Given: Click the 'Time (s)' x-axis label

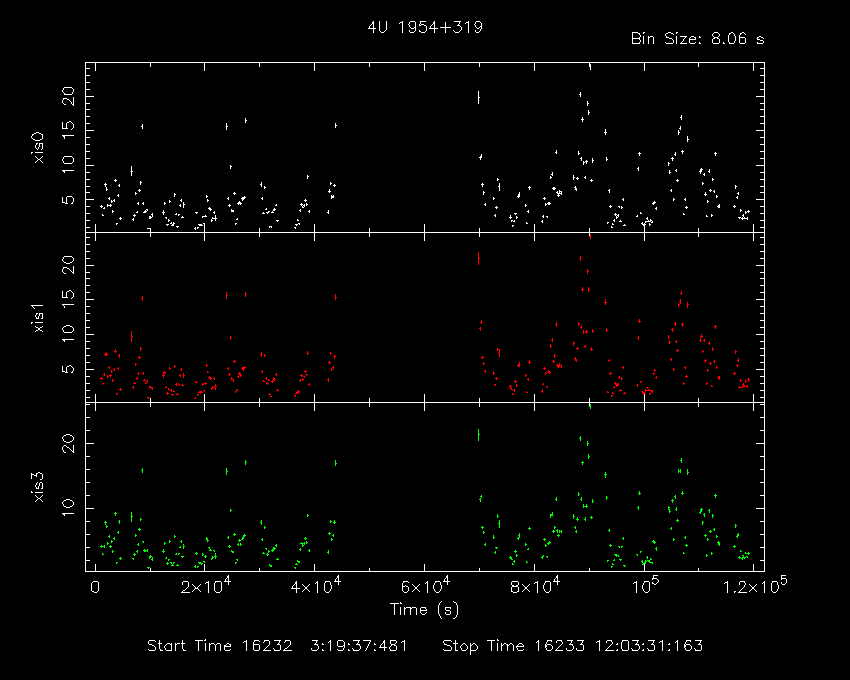Looking at the screenshot, I should [x=424, y=610].
